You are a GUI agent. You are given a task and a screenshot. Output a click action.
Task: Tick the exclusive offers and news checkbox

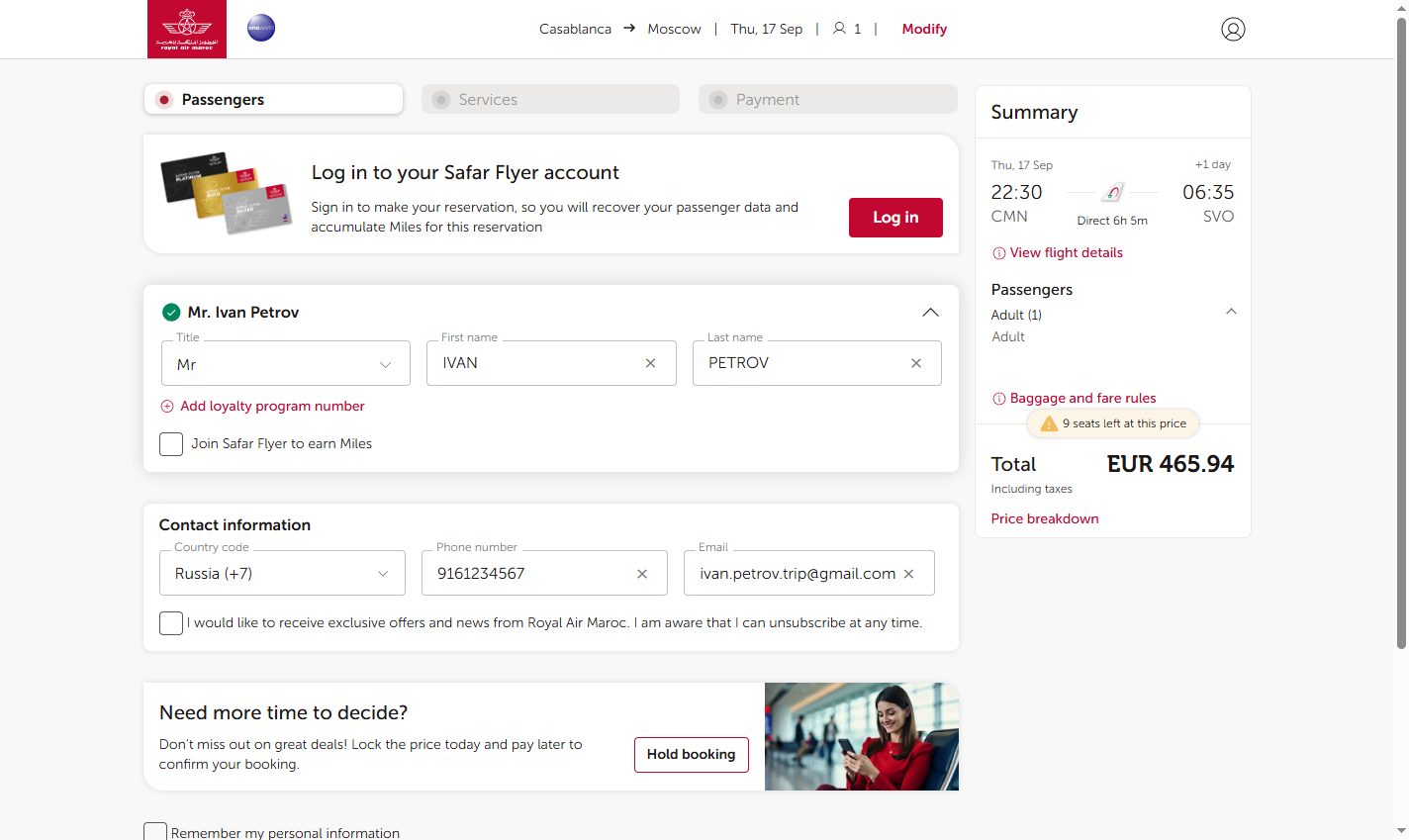(171, 623)
